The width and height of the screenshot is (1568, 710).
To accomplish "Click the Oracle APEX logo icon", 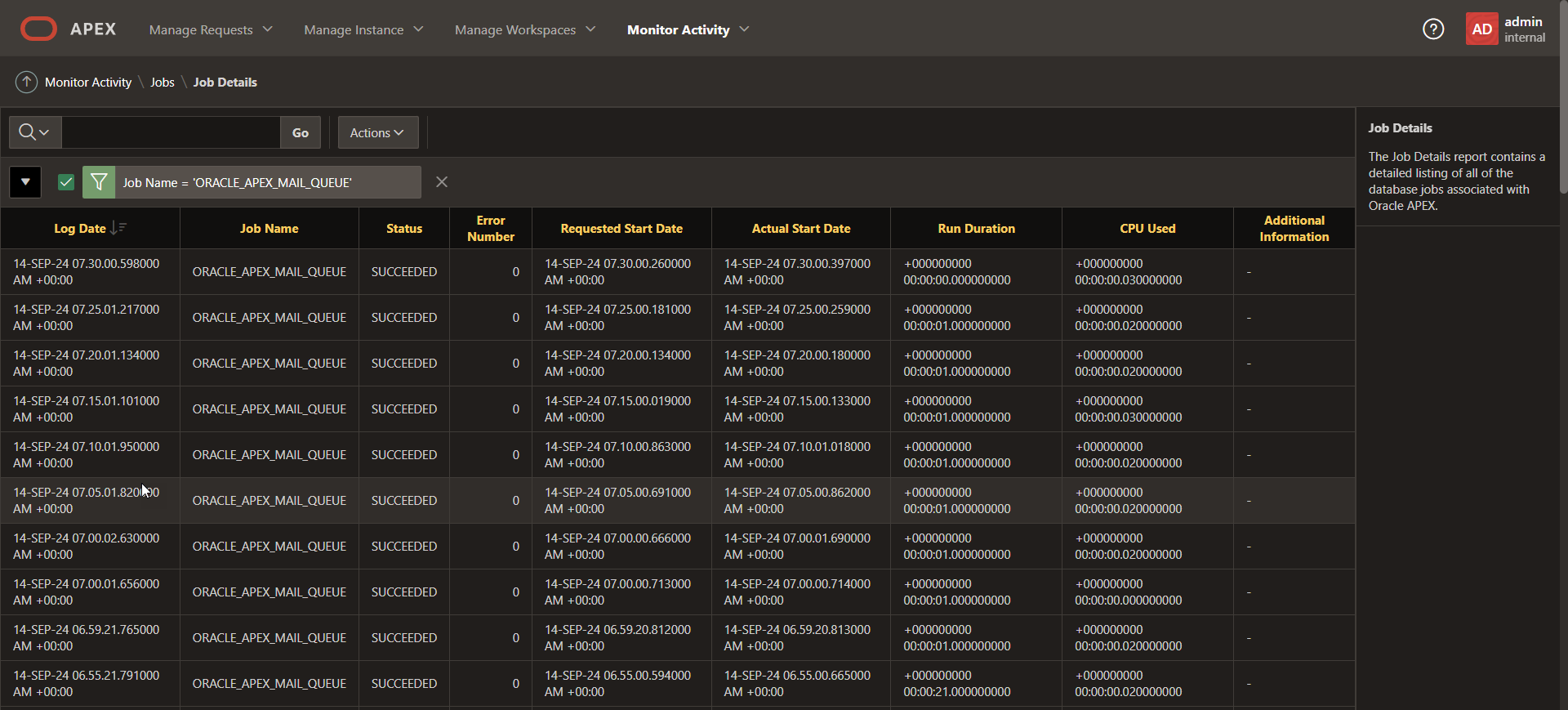I will tap(38, 29).
